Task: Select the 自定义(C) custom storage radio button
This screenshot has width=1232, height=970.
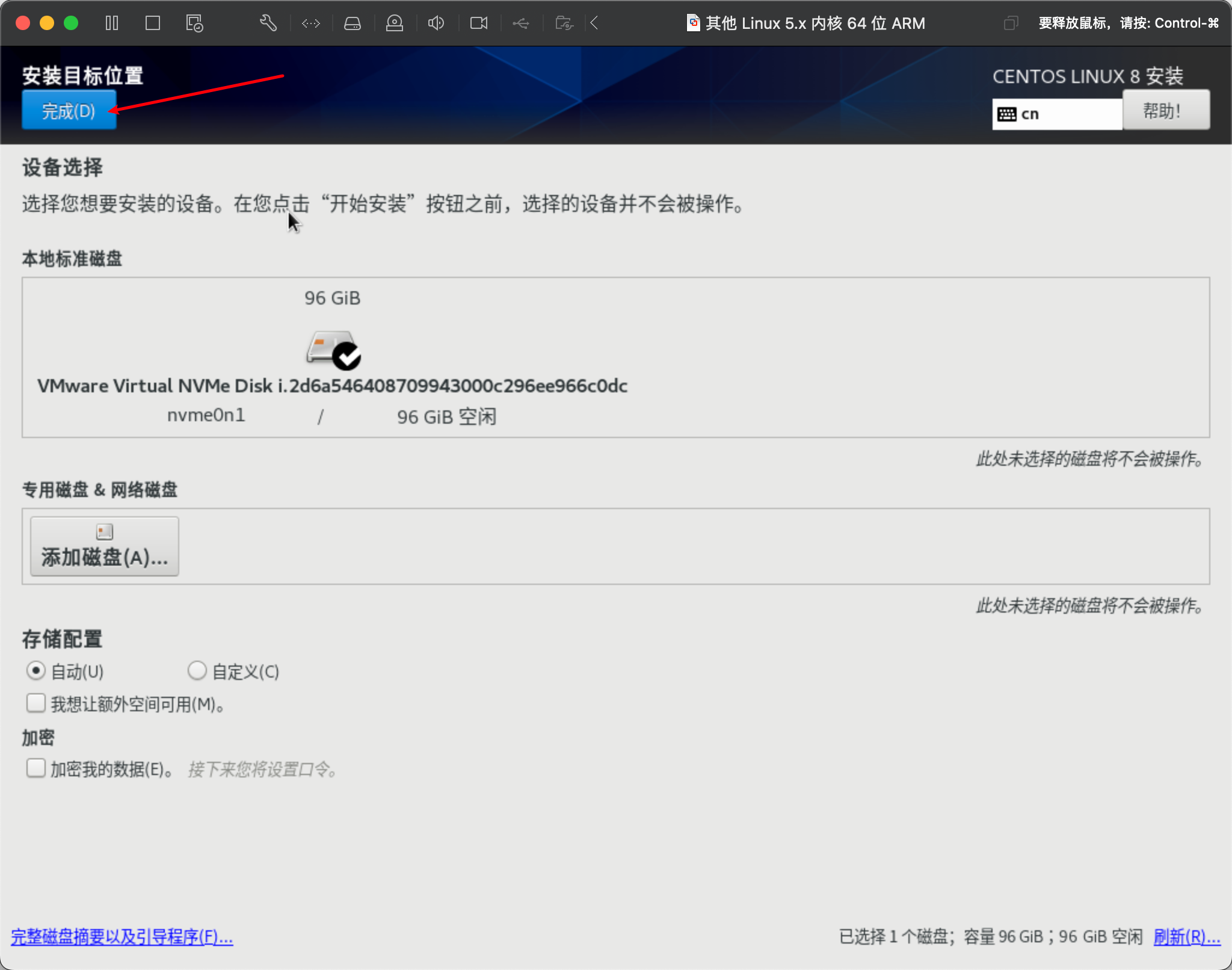Action: [x=197, y=670]
